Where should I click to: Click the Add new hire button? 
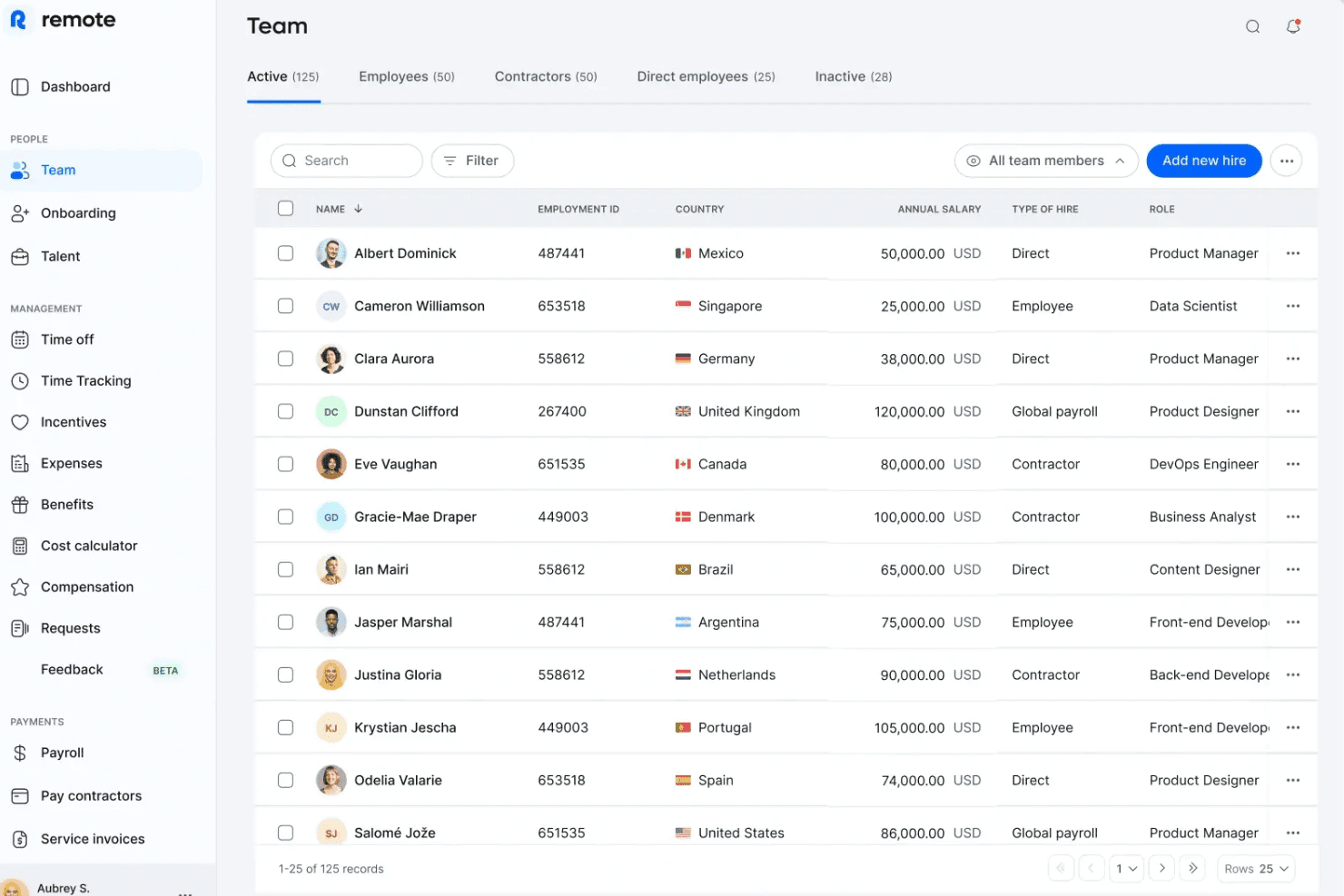click(x=1204, y=161)
